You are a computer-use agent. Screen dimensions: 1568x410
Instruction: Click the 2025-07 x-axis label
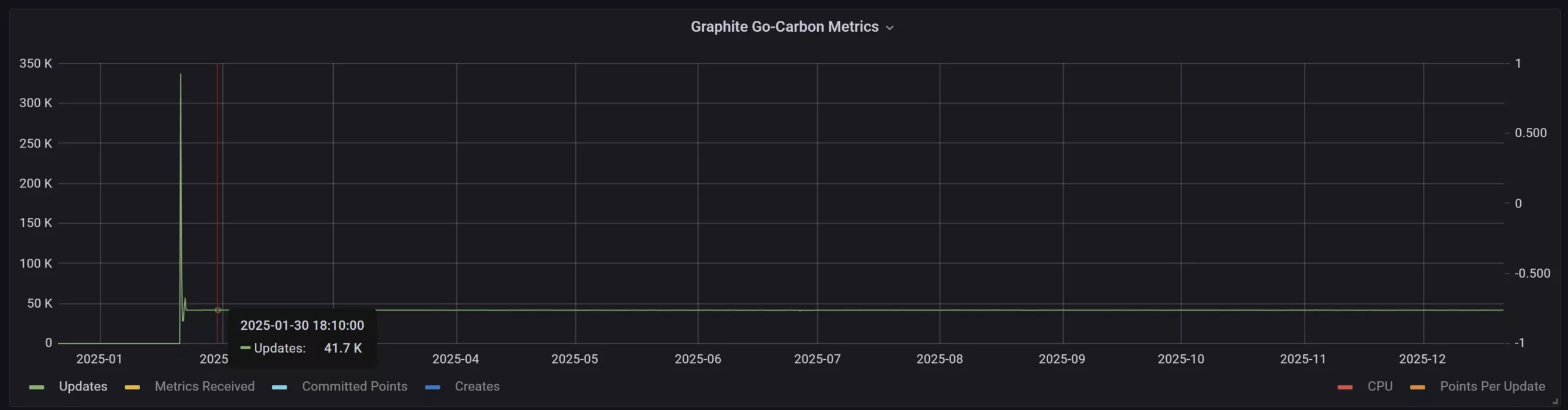[x=817, y=359]
